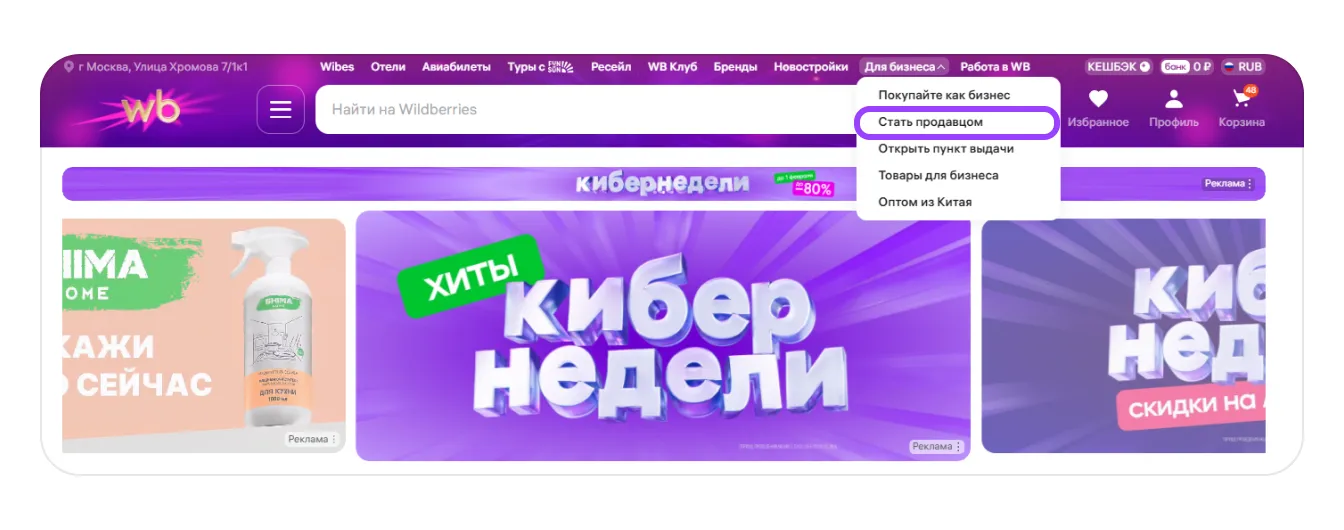Screen dimensions: 1344x530
Task: Go to the WB Клуб link
Action: 672,67
